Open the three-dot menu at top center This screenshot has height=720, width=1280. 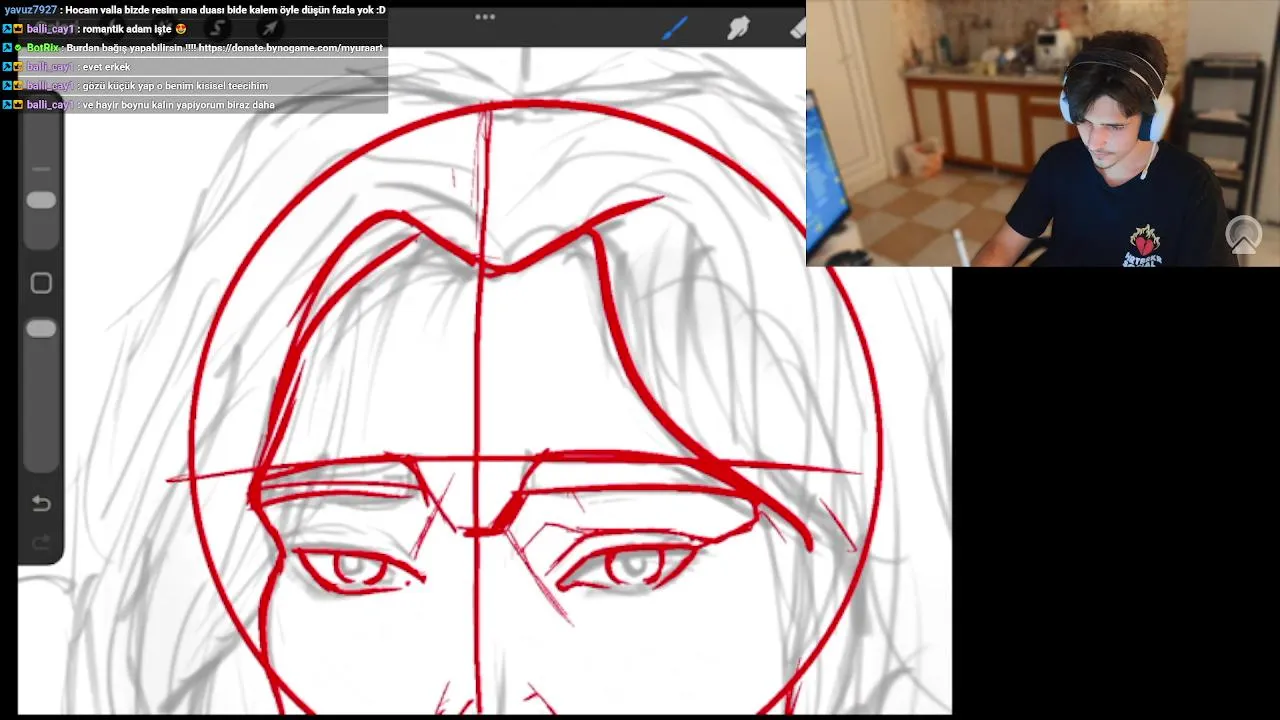485,17
